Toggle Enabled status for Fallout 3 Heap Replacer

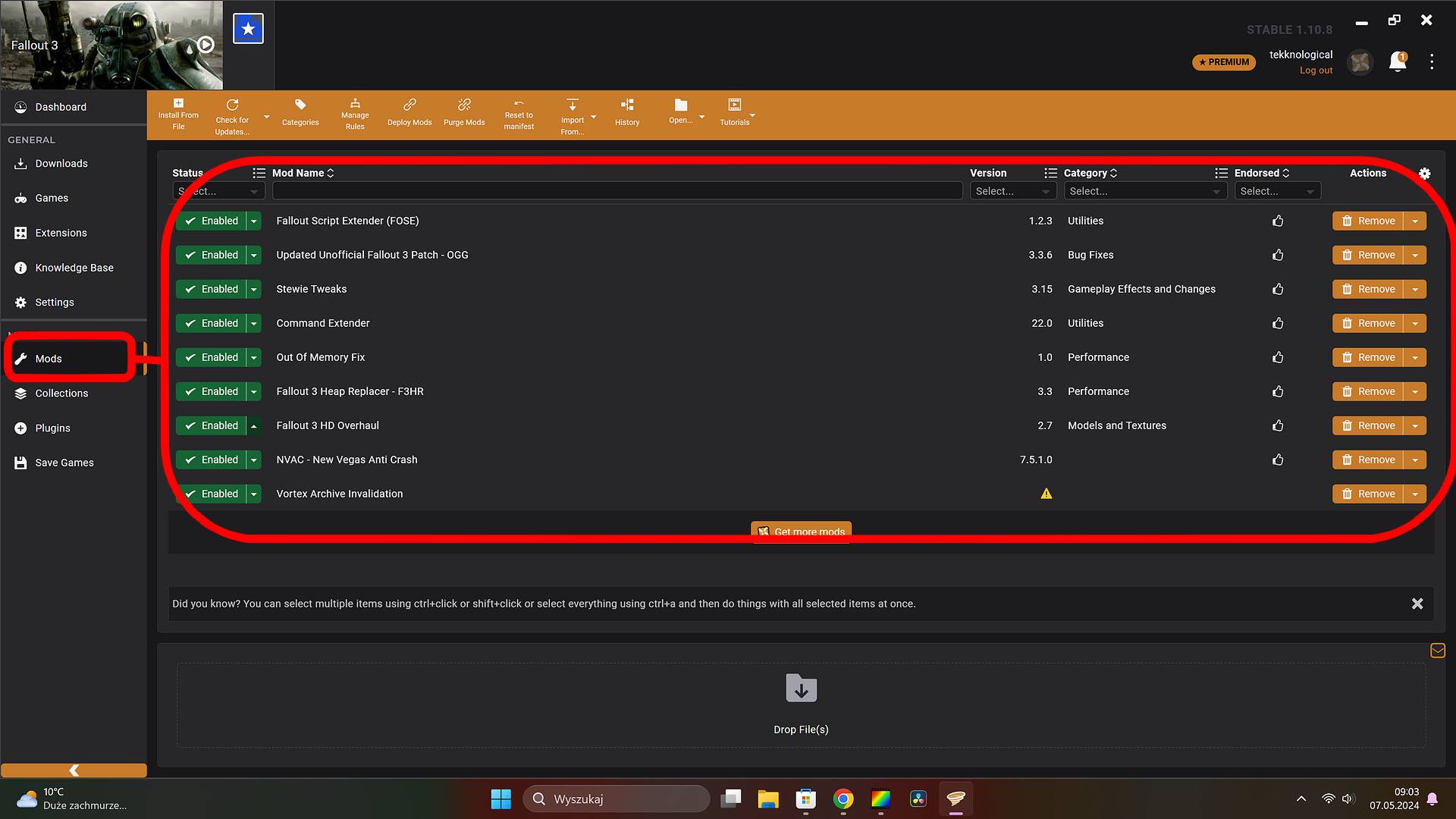click(x=212, y=391)
